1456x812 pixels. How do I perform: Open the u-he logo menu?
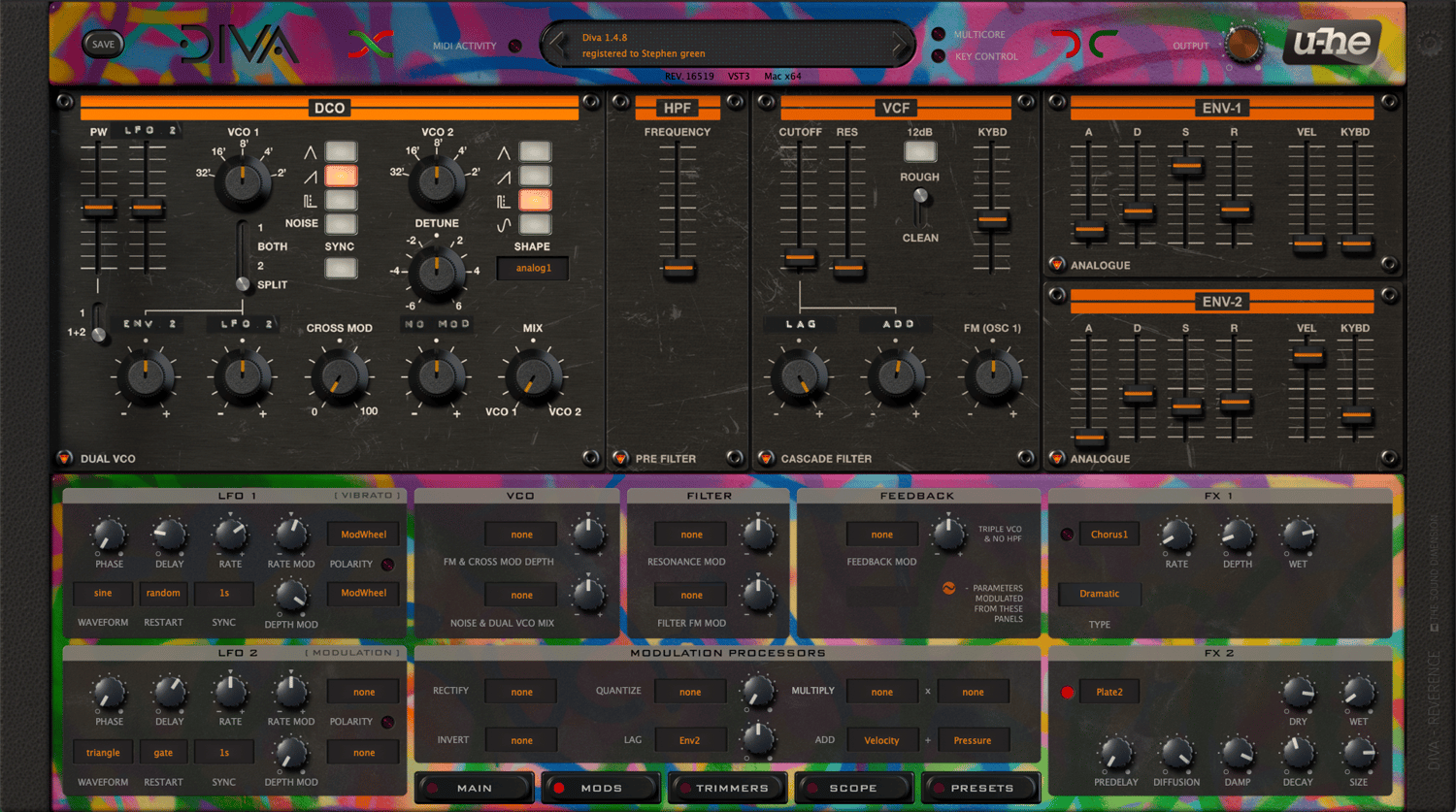pos(1332,44)
